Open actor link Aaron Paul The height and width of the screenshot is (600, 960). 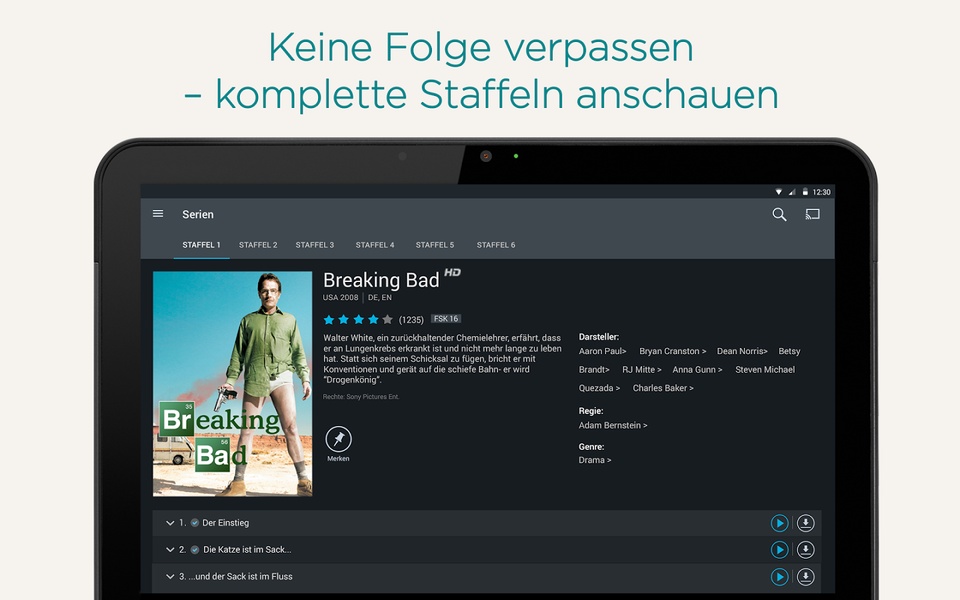tap(602, 351)
